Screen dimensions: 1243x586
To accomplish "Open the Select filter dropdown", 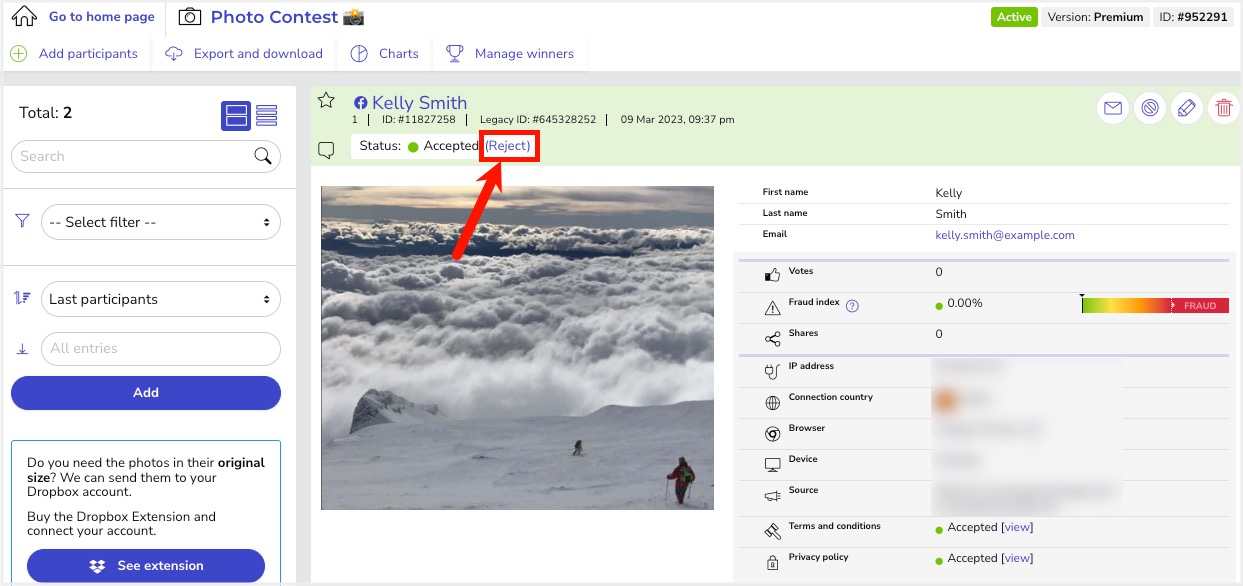I will click(x=160, y=222).
